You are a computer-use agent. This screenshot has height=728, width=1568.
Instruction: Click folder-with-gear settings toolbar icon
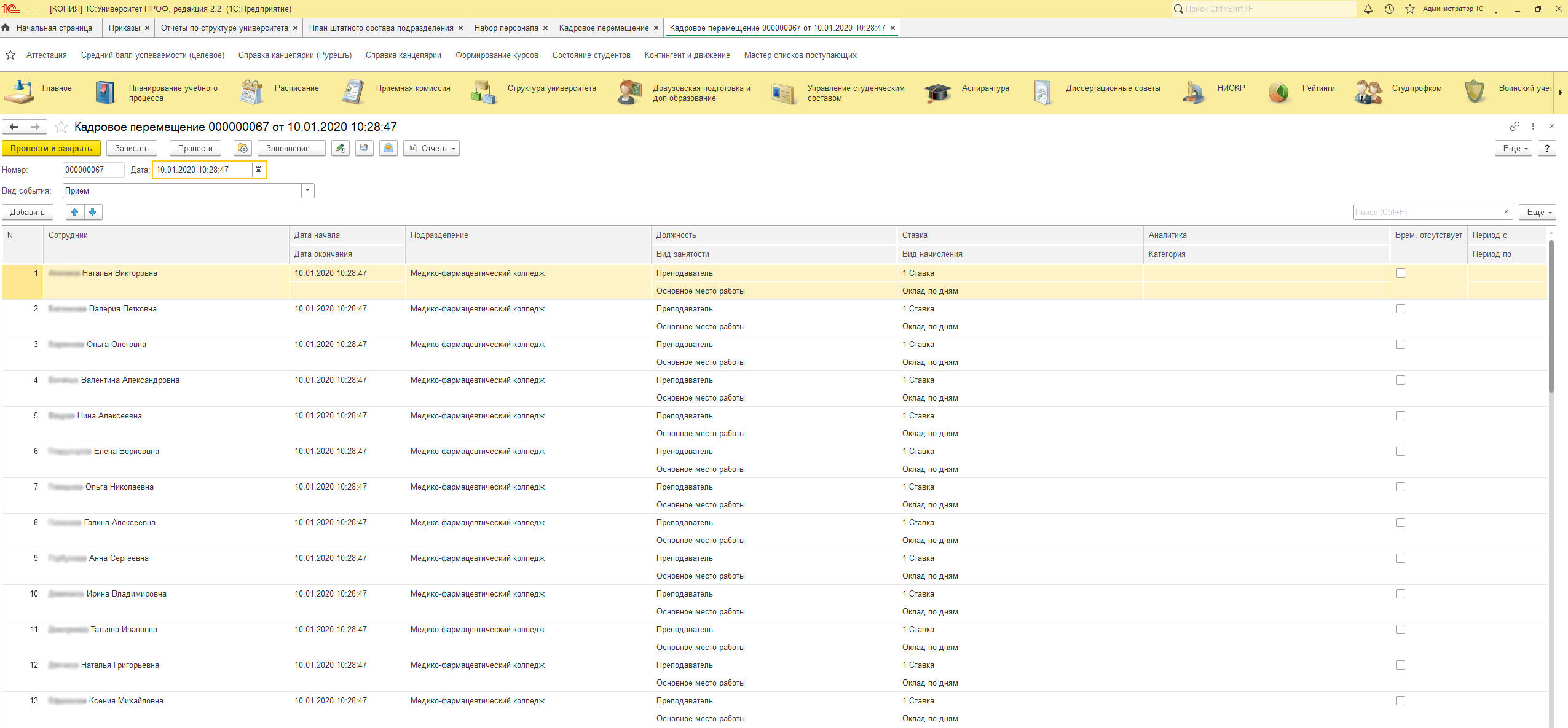pos(243,148)
